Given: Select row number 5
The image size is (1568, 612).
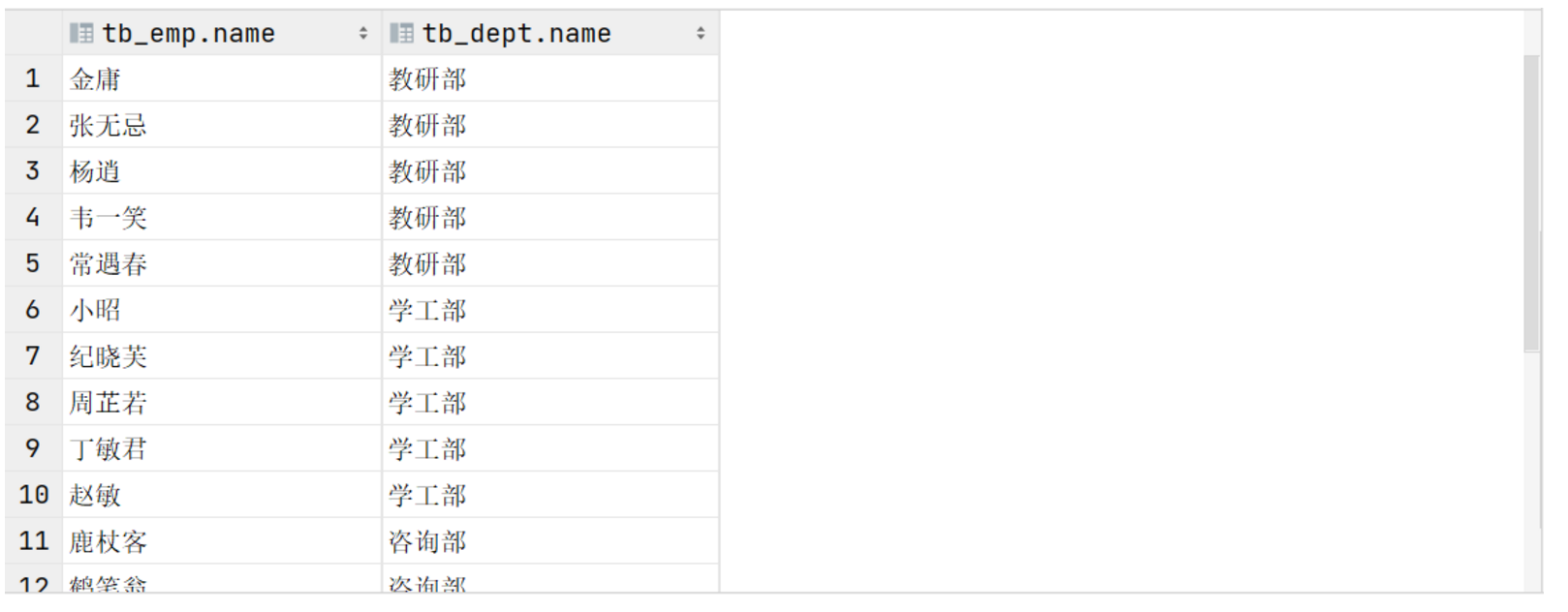Looking at the screenshot, I should [32, 263].
